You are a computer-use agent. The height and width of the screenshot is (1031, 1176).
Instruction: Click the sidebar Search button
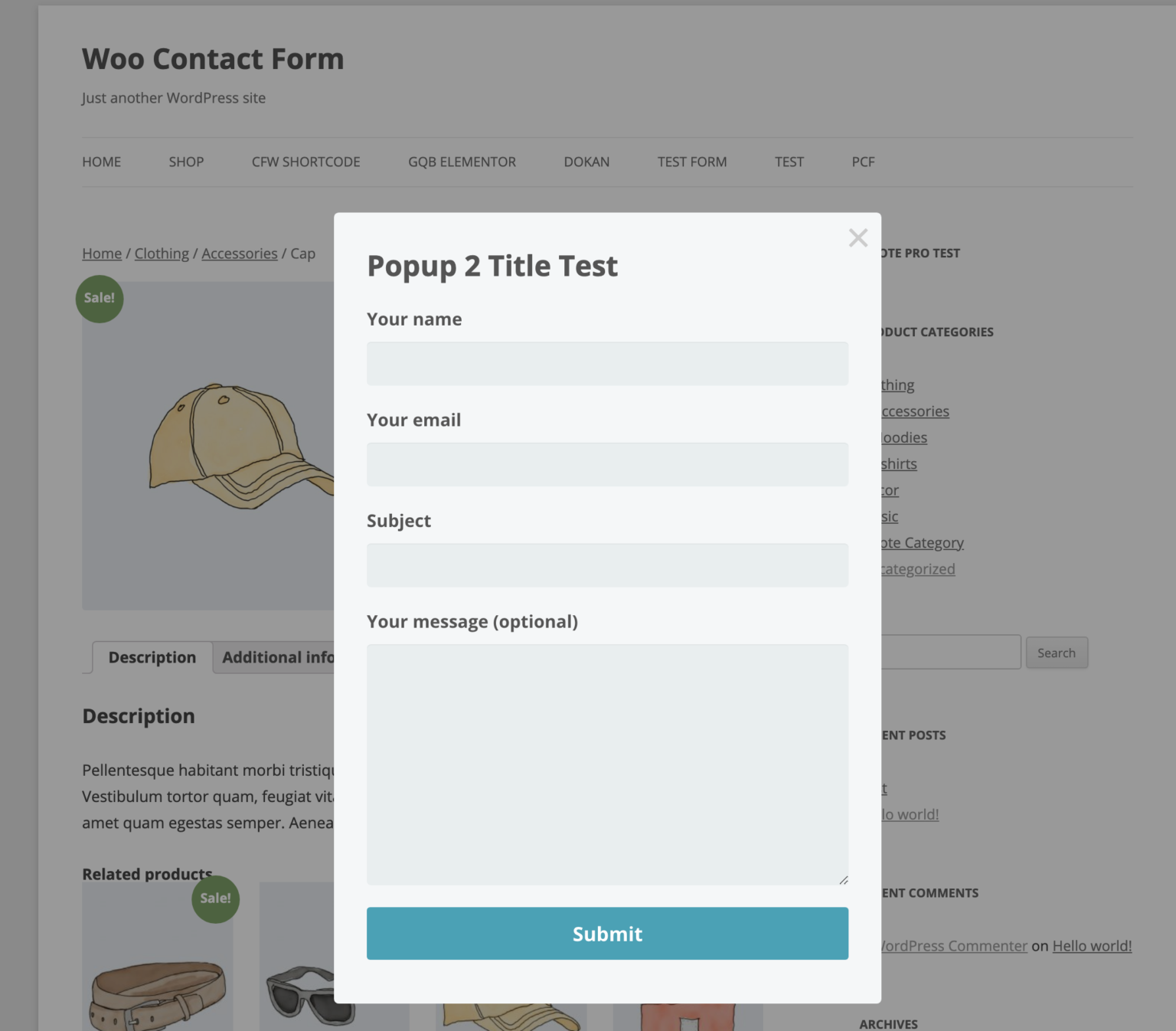pyautogui.click(x=1056, y=653)
